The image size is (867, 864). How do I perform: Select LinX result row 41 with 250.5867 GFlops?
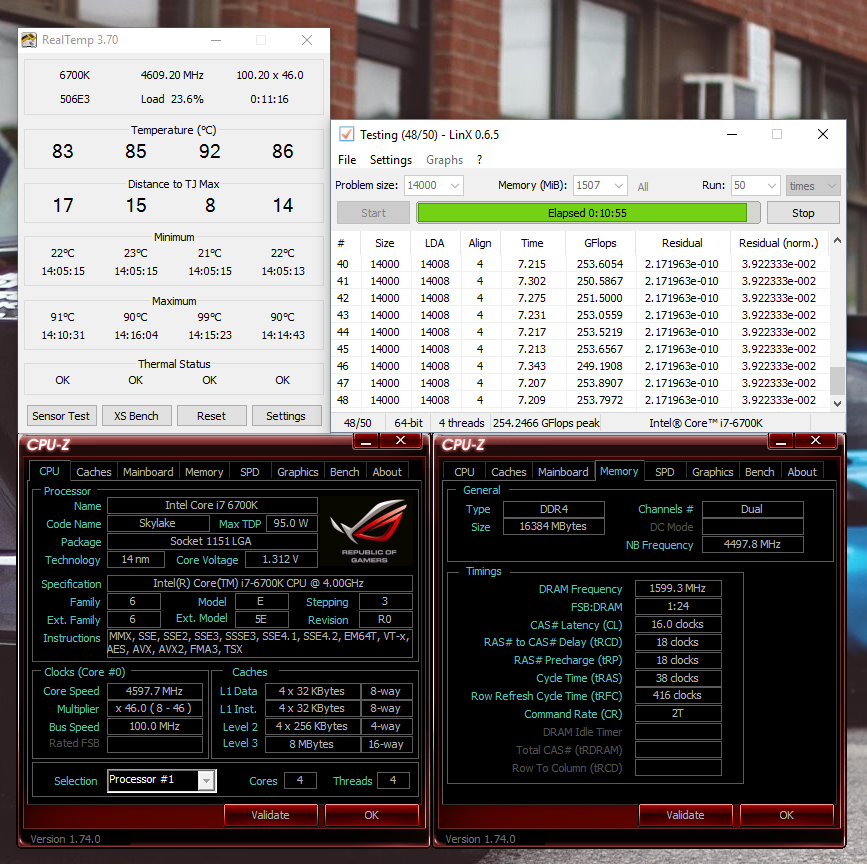click(579, 281)
